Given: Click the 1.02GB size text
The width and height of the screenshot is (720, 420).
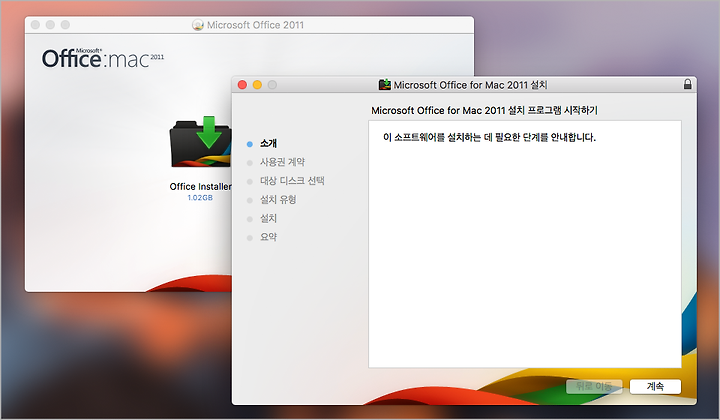Looking at the screenshot, I should point(200,198).
